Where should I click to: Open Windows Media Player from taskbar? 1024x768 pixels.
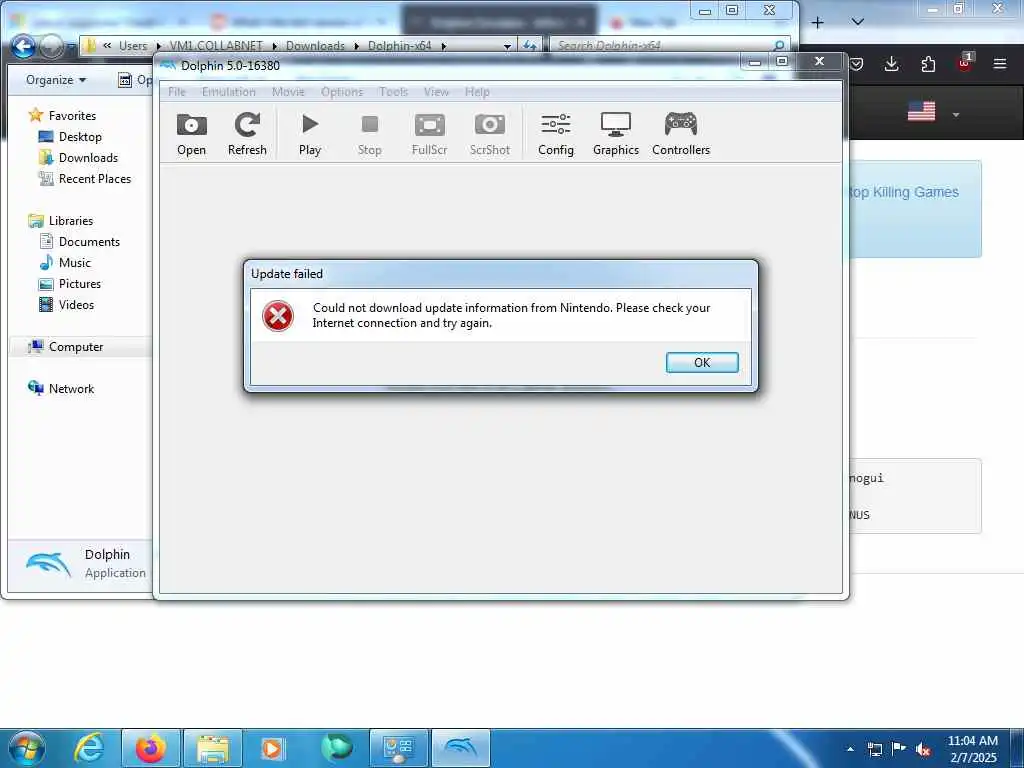coord(272,748)
